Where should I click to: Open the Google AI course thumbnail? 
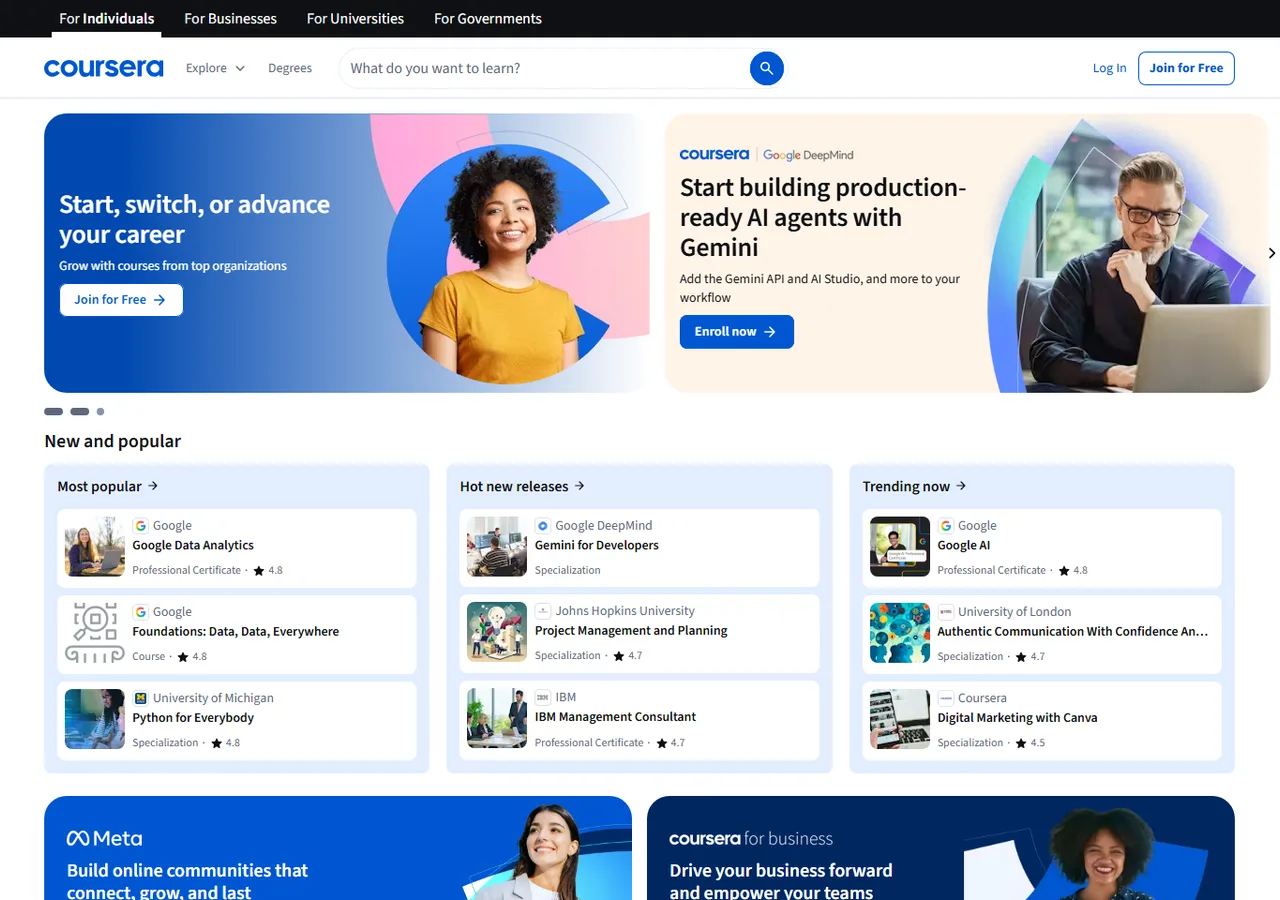(x=900, y=547)
